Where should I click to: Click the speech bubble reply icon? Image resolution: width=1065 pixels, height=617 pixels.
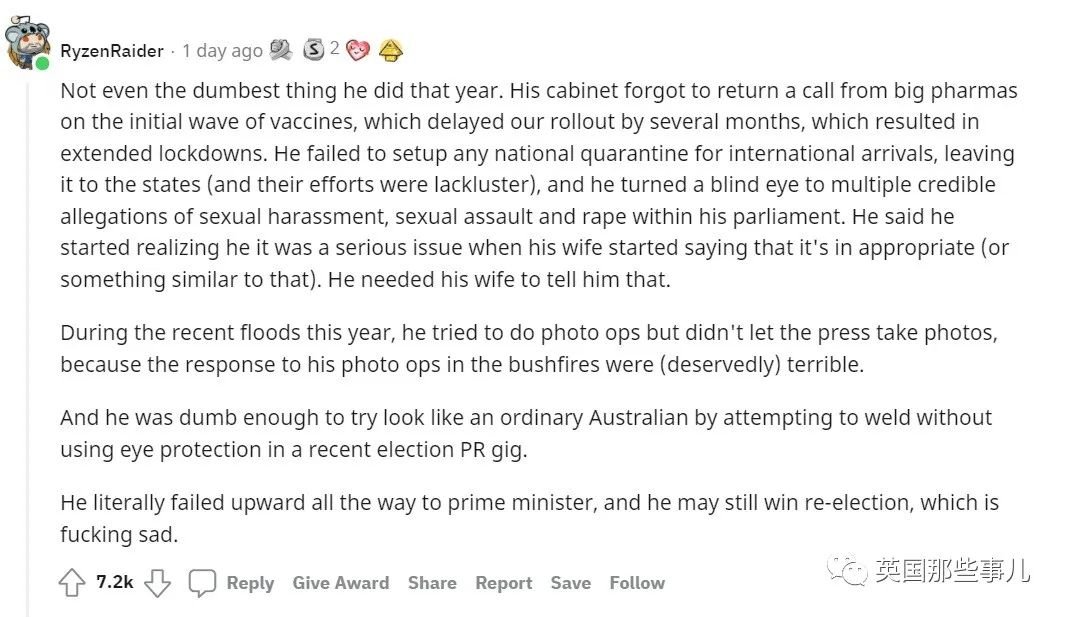202,583
